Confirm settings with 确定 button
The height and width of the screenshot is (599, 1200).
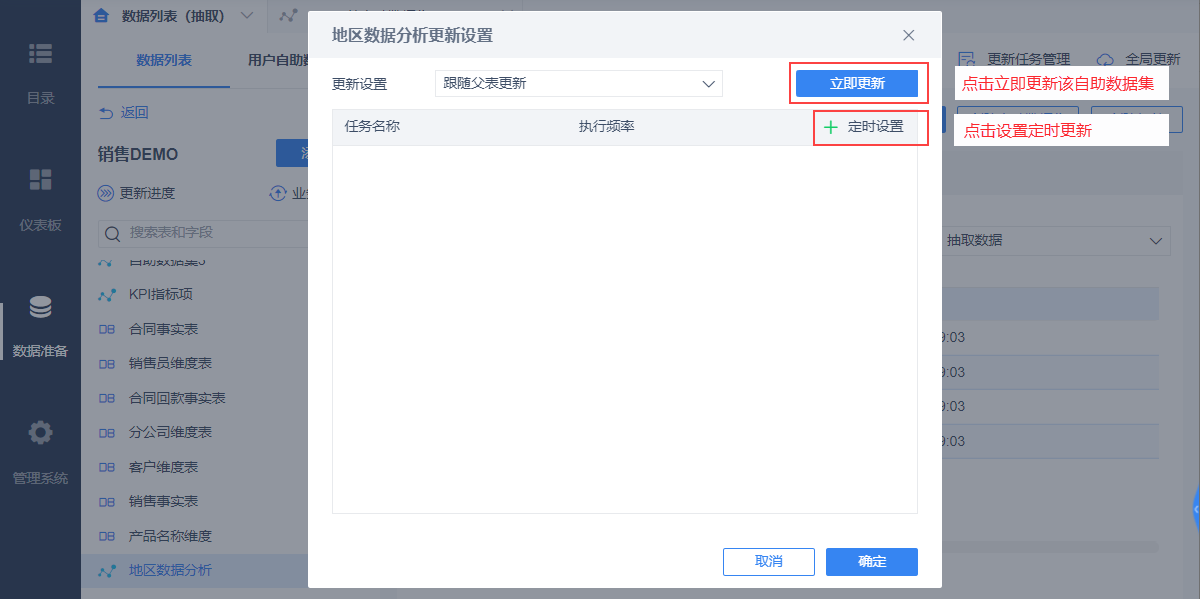[872, 562]
